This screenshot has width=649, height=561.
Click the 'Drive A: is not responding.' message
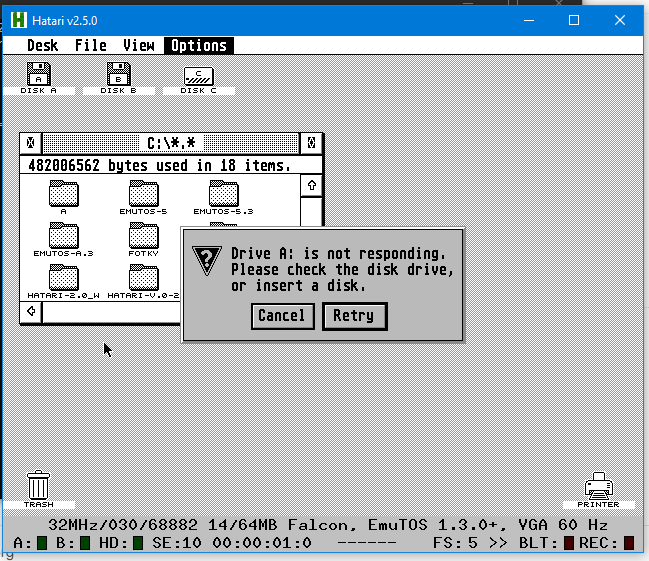pyautogui.click(x=338, y=253)
